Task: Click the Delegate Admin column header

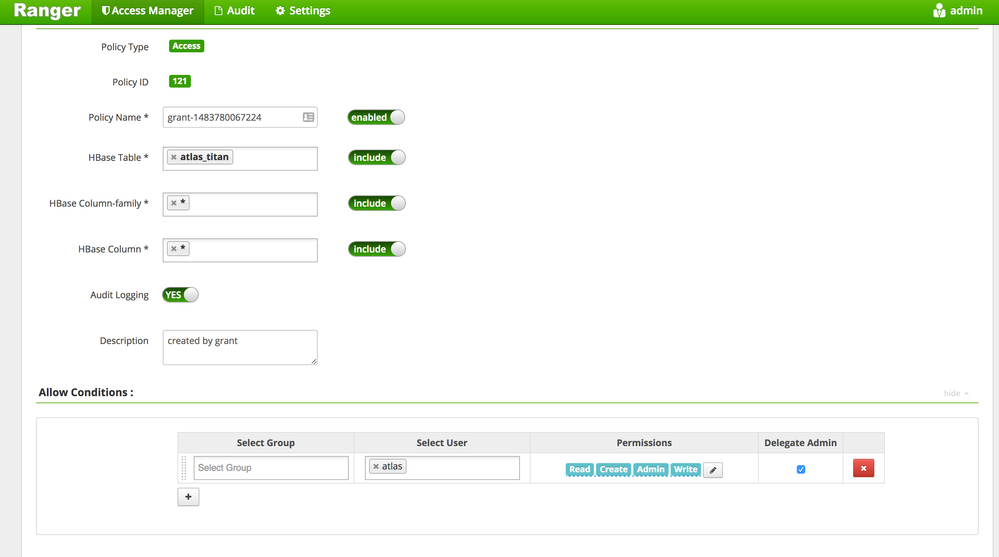Action: (x=800, y=443)
